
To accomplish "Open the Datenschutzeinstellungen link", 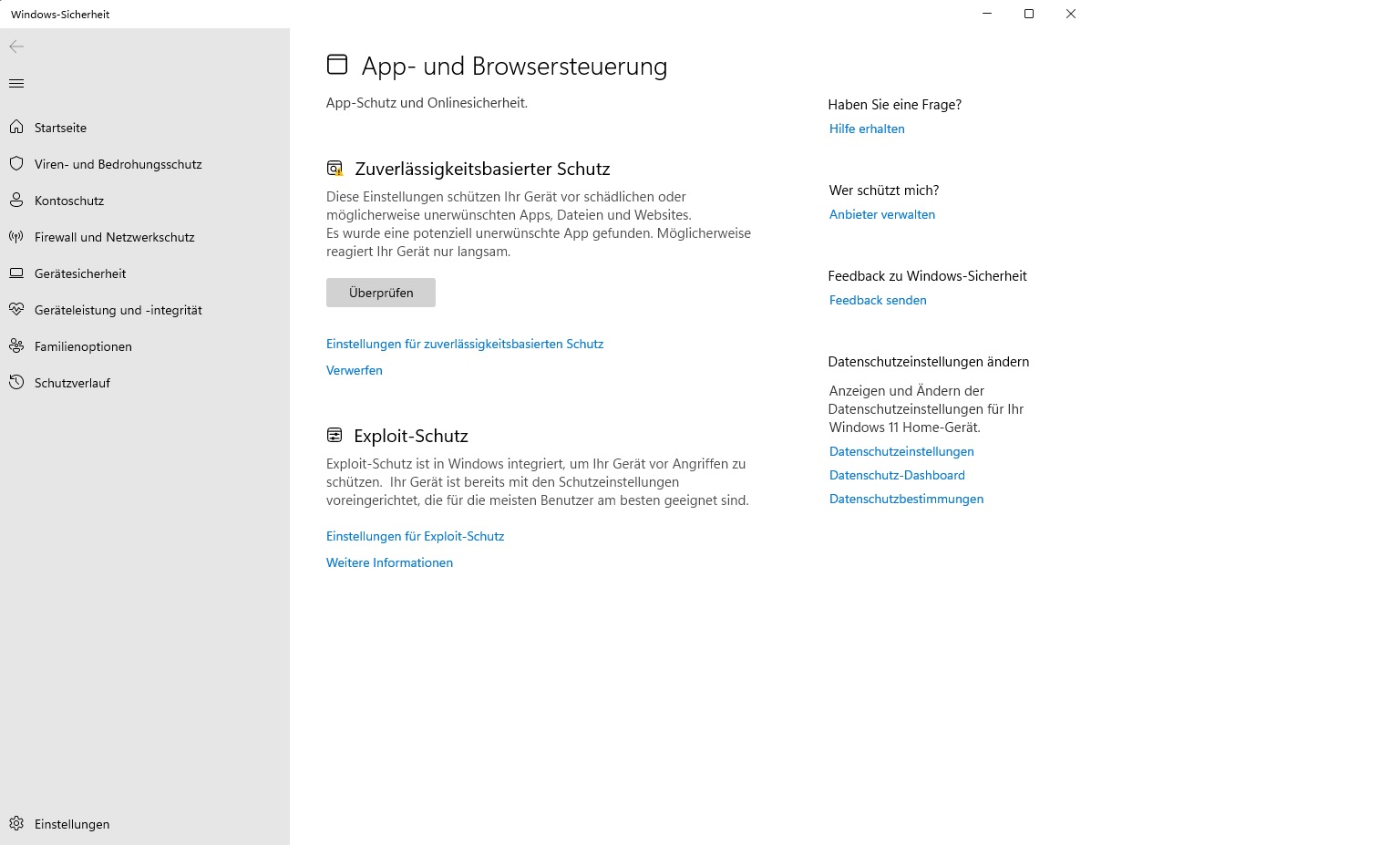I will click(901, 451).
